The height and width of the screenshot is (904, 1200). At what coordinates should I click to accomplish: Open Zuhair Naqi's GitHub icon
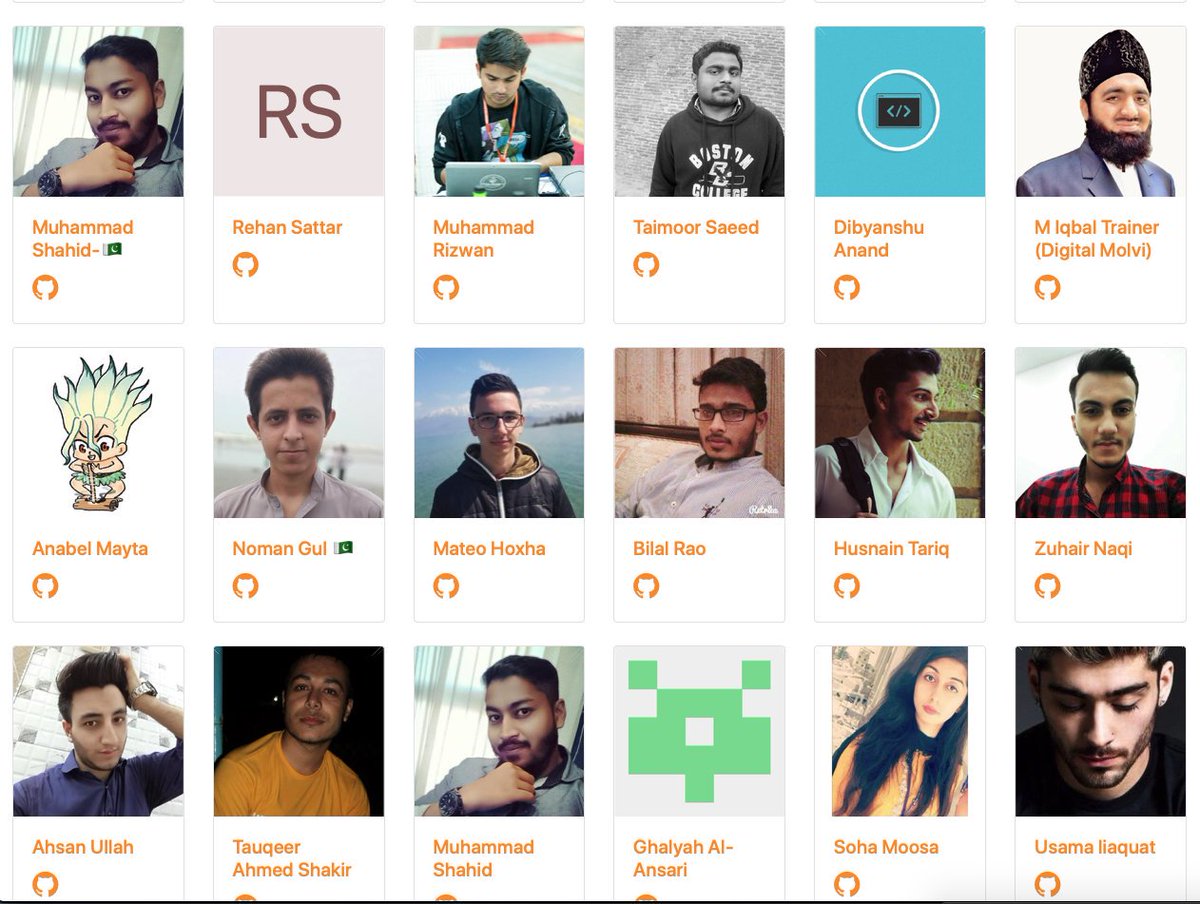point(1047,586)
